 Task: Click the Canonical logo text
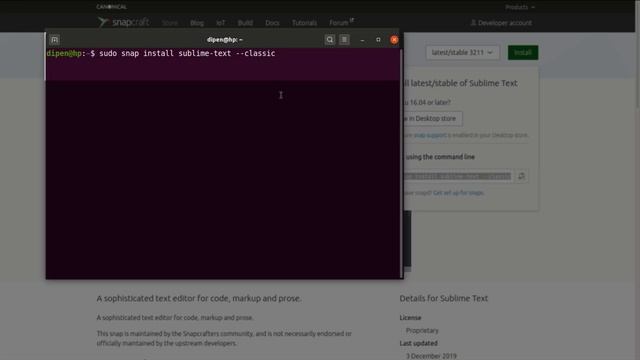coord(111,7)
